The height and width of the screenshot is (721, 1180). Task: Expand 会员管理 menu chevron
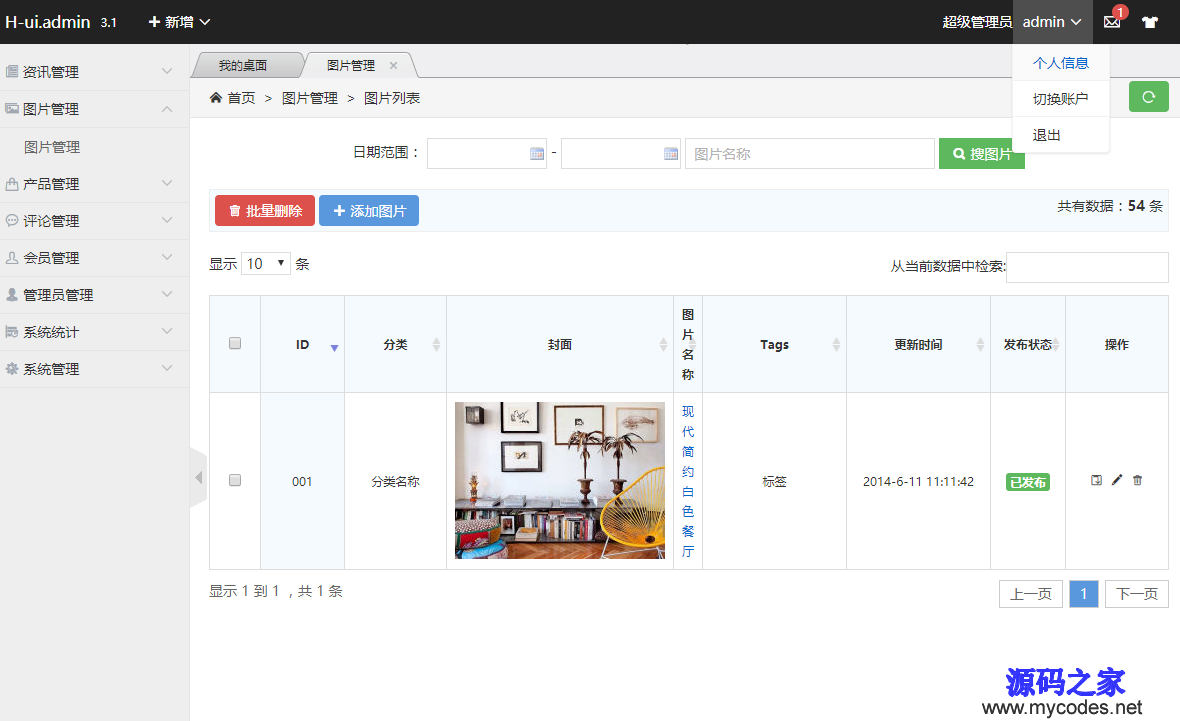pyautogui.click(x=167, y=257)
